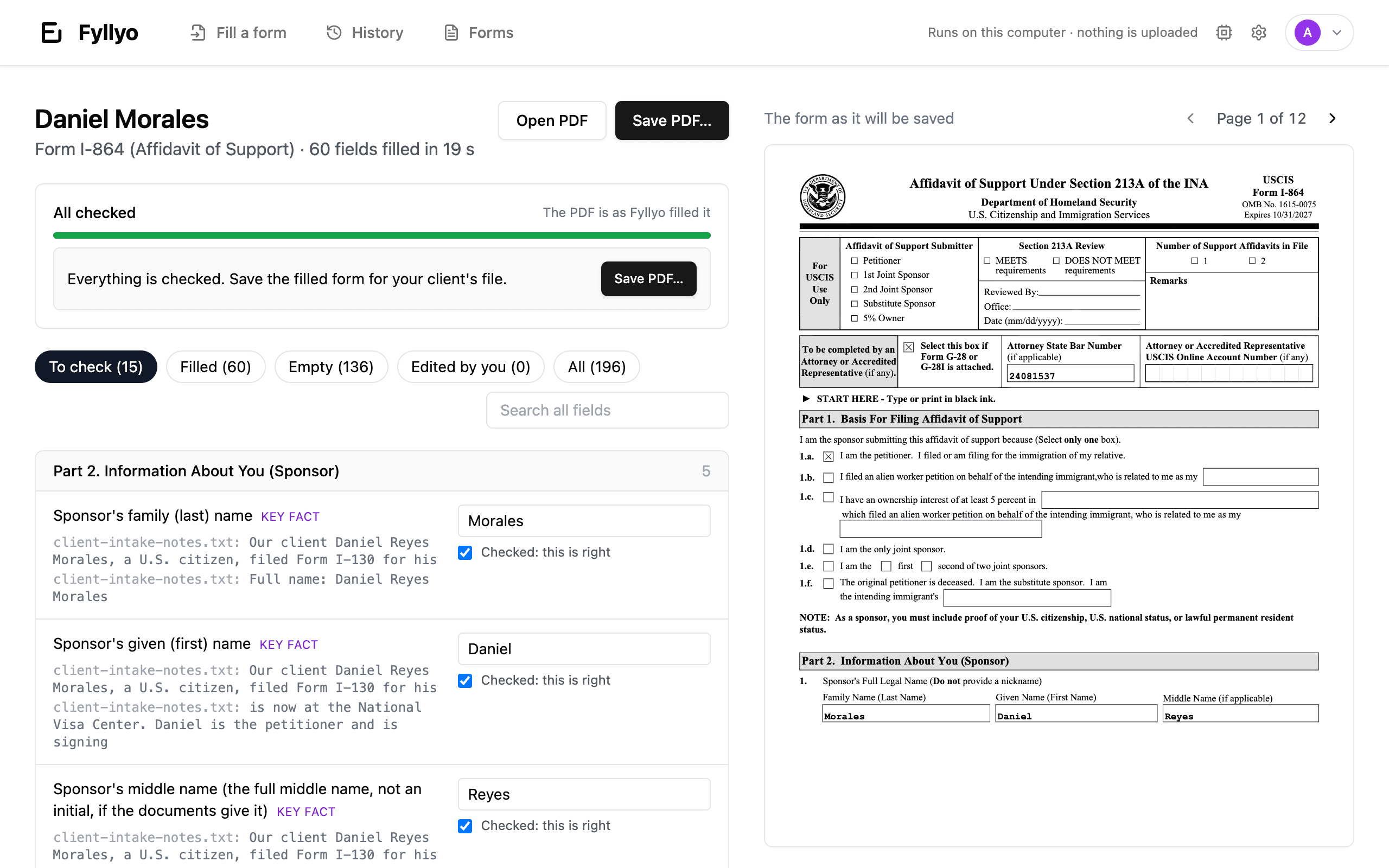Select the Empty (136) filter
This screenshot has height=868, width=1389.
331,367
